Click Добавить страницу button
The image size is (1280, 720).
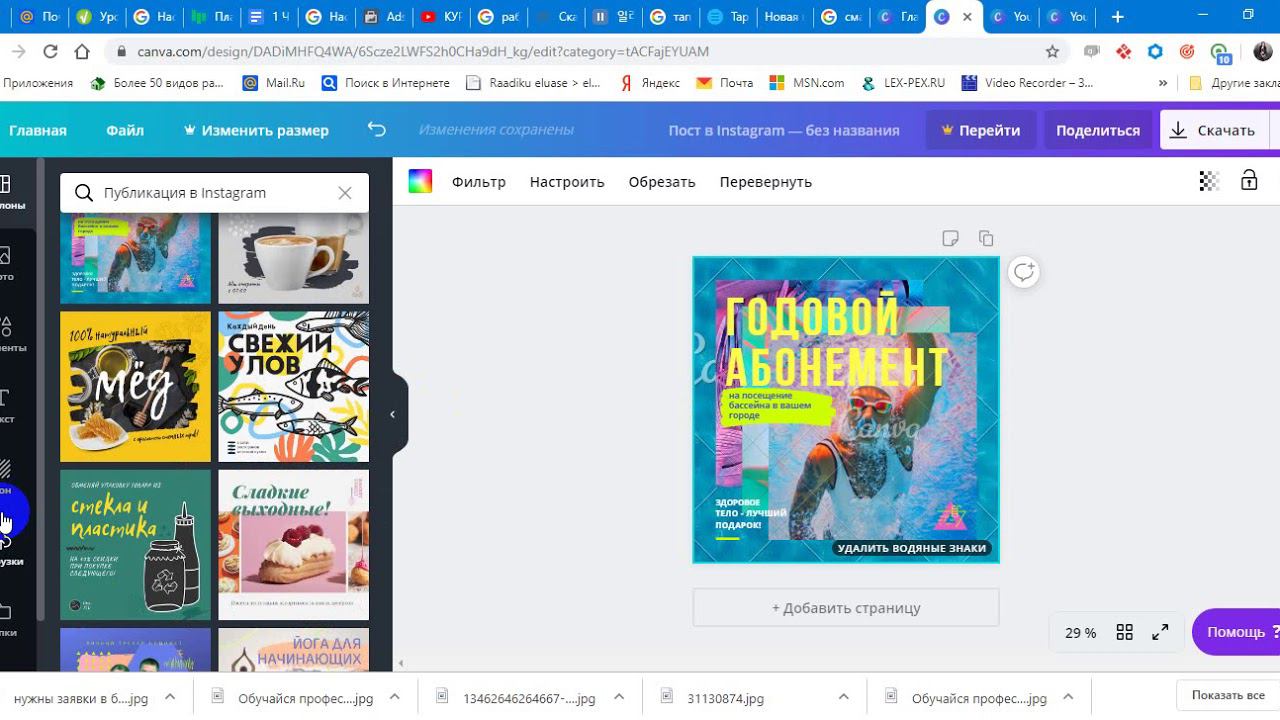[x=846, y=607]
